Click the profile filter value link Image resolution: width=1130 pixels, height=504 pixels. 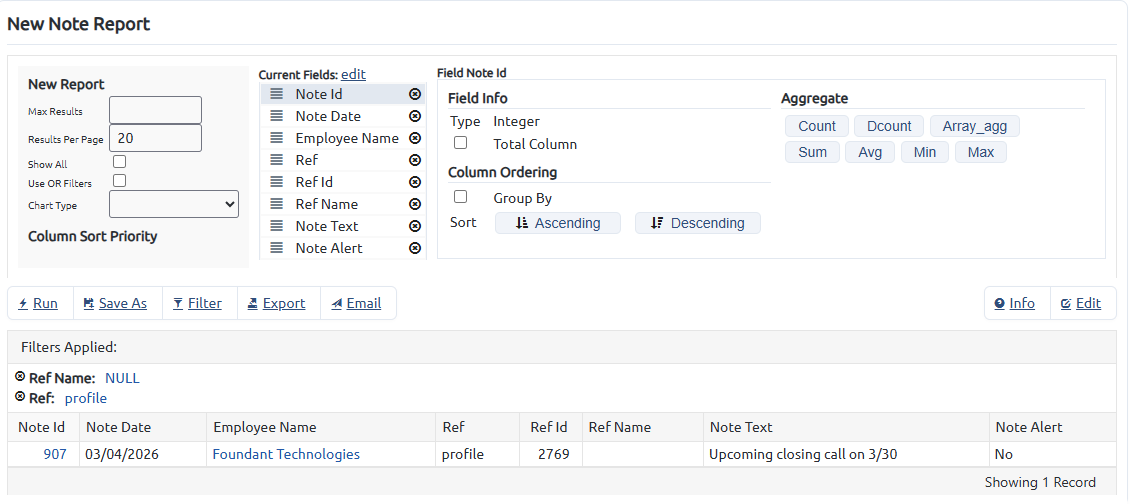(86, 398)
